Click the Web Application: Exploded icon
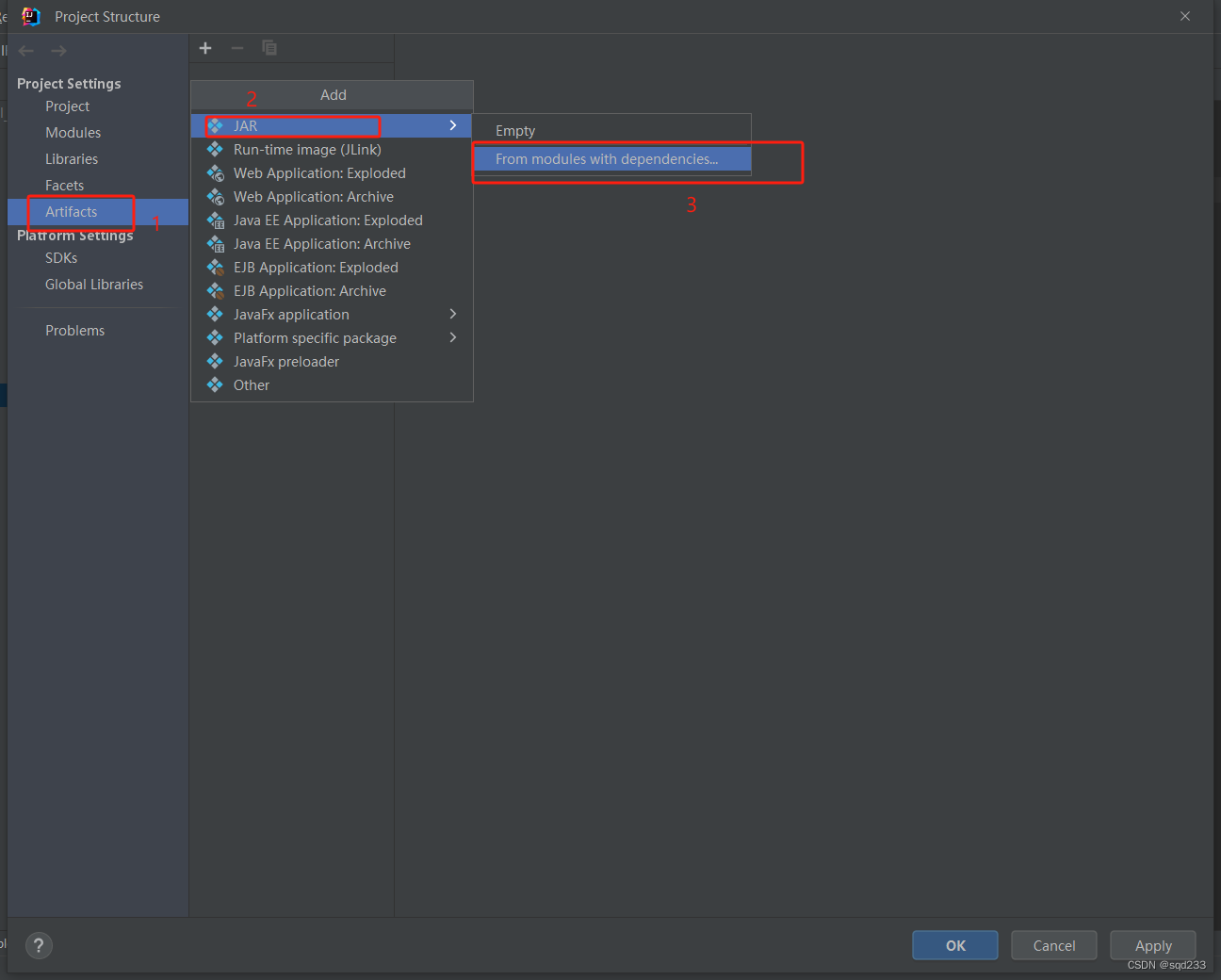This screenshot has height=980, width=1221. coord(216,172)
